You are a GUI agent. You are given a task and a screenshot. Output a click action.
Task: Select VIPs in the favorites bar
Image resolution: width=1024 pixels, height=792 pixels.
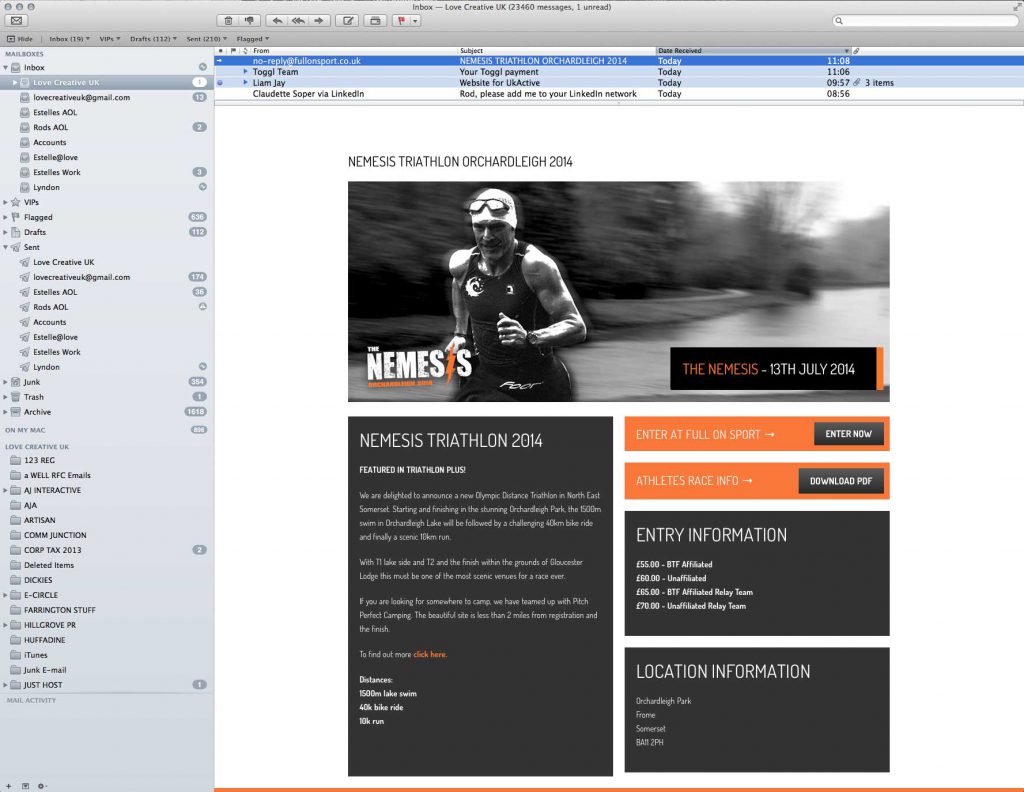[x=107, y=38]
